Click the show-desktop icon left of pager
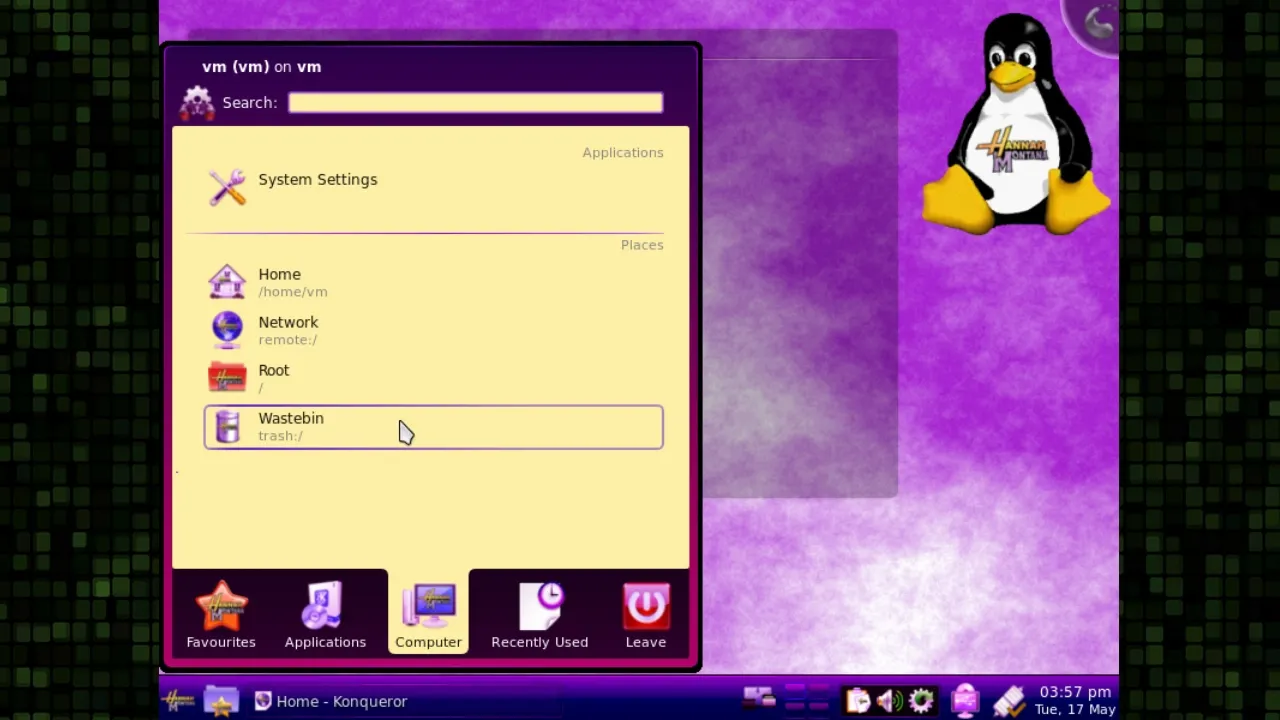The image size is (1280, 720). pyautogui.click(x=759, y=696)
